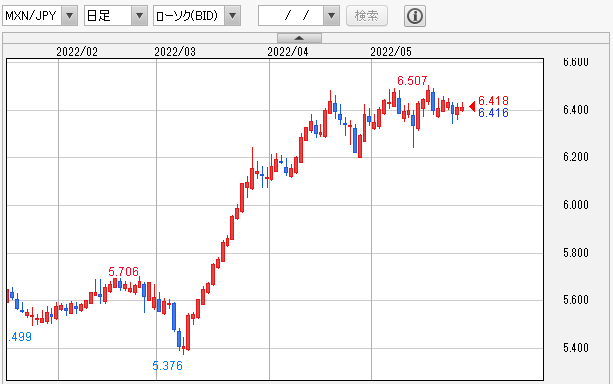Click the 2022/02 date axis label
This screenshot has width=613, height=384.
pos(77,52)
